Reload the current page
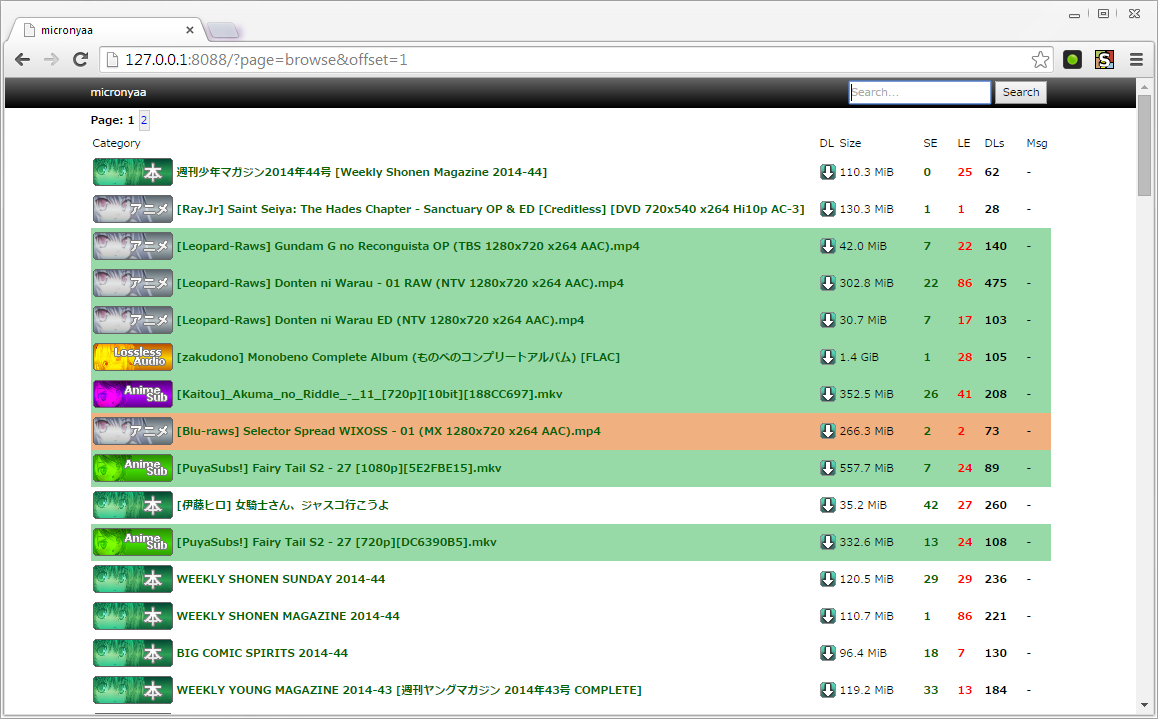Image resolution: width=1158 pixels, height=719 pixels. [x=80, y=60]
